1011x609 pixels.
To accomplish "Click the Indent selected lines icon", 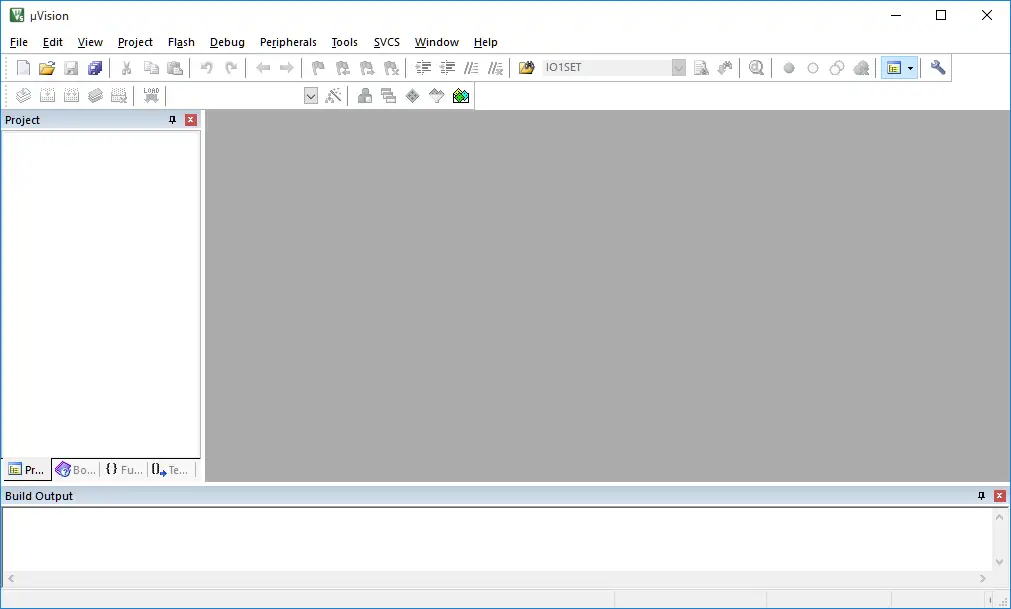I will [x=423, y=68].
